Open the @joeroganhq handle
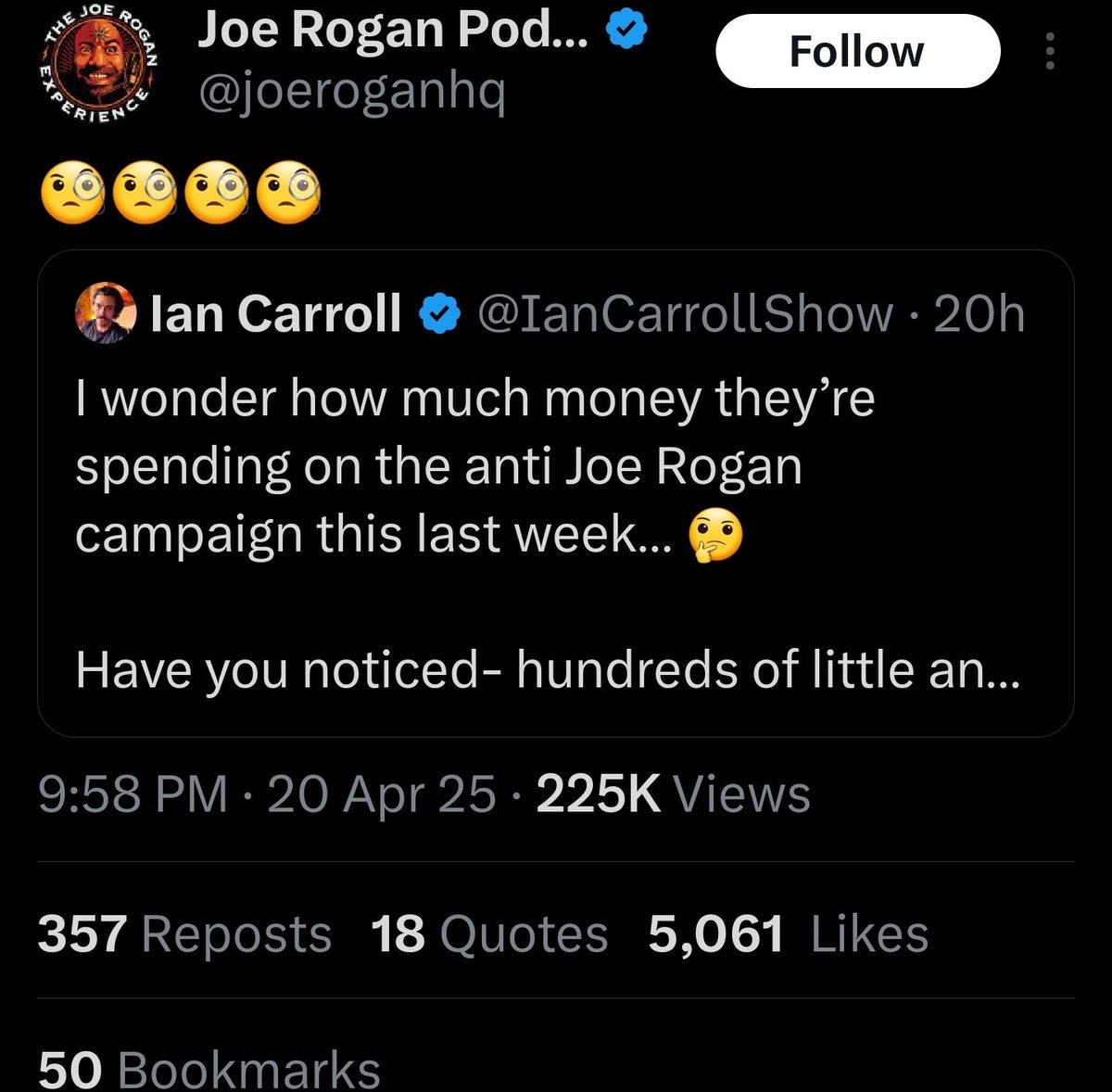1112x1092 pixels. 352,92
